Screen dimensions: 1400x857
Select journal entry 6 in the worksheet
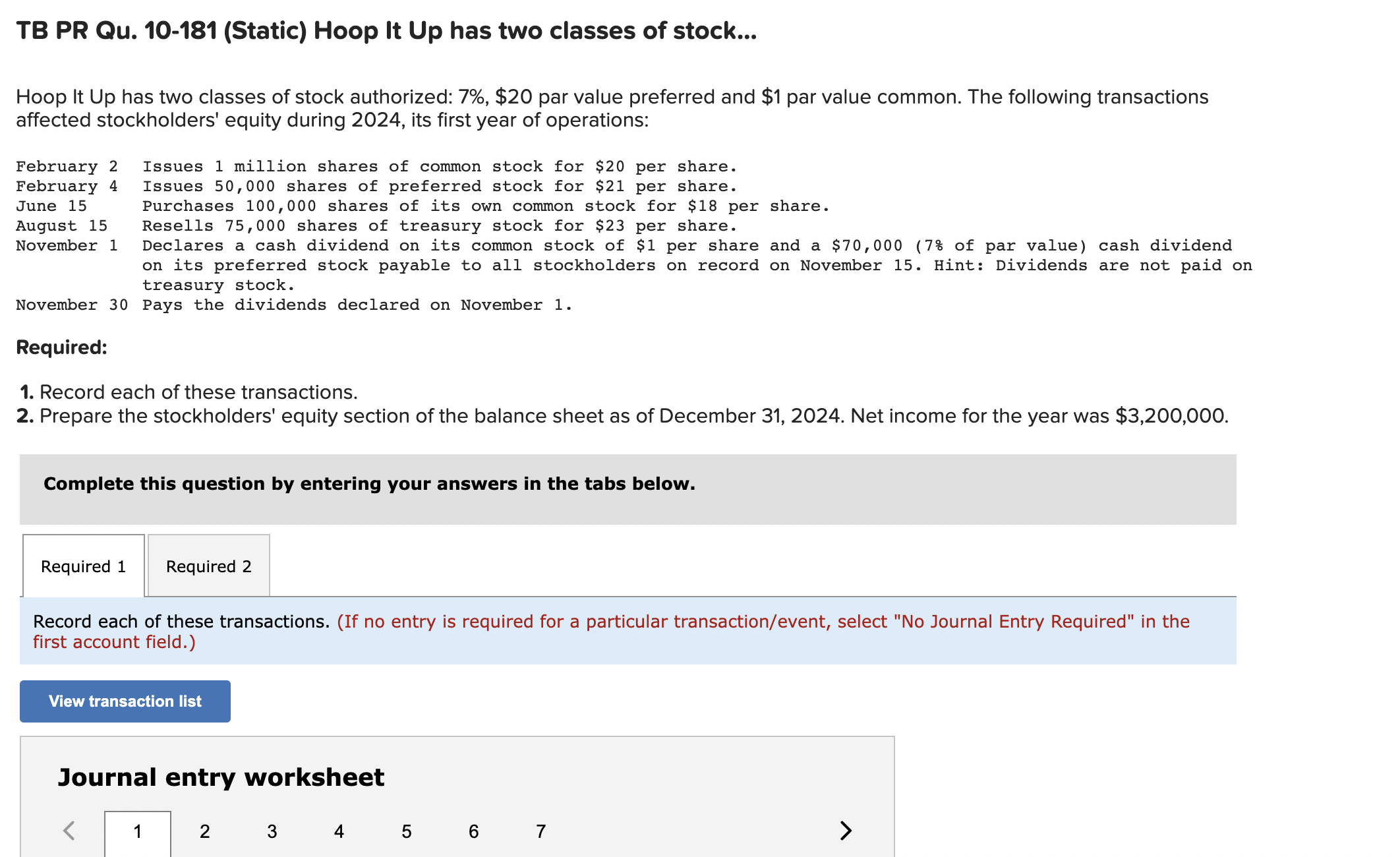pos(473,831)
